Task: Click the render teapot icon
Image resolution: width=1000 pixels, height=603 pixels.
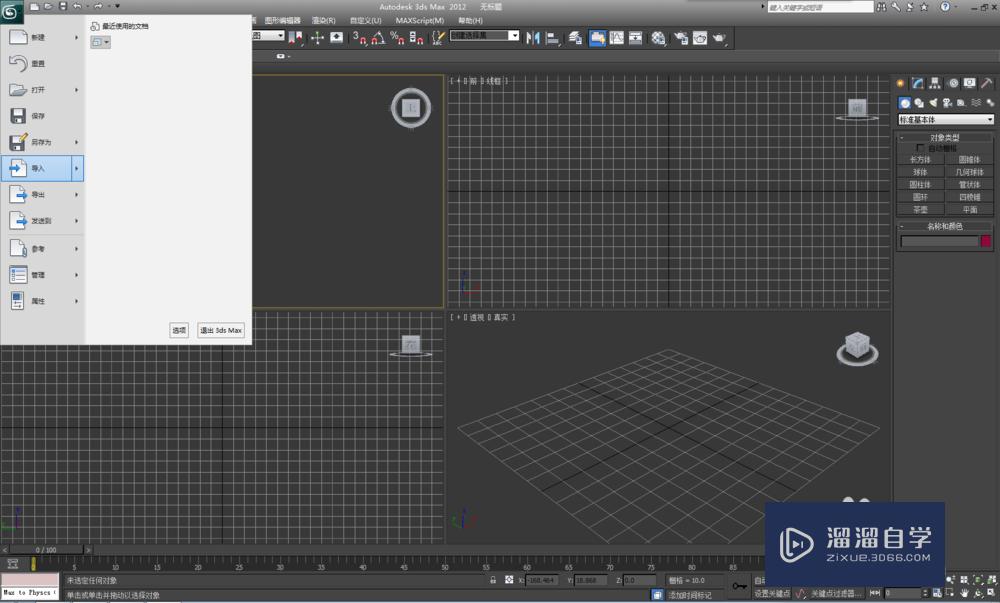Action: pyautogui.click(x=719, y=38)
